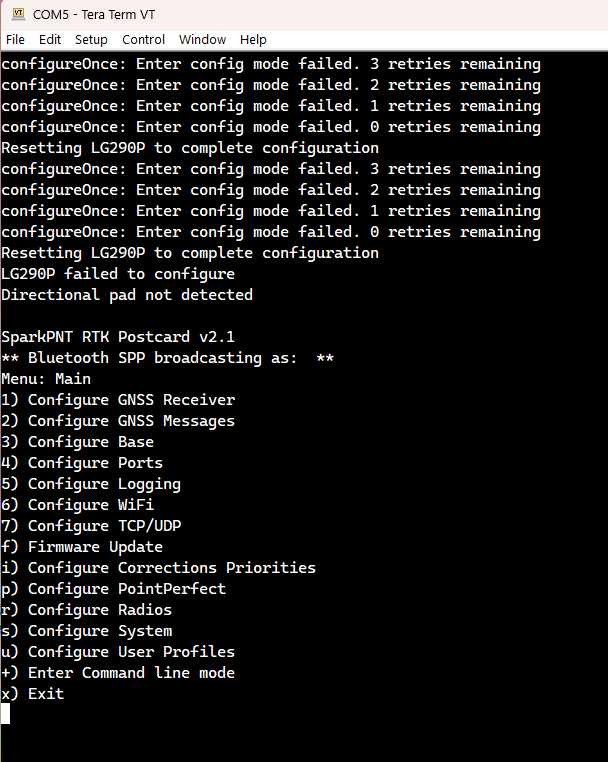This screenshot has height=762, width=608.
Task: Click the 'Configure GNSS Receiver' menu line
Action: [x=118, y=400]
